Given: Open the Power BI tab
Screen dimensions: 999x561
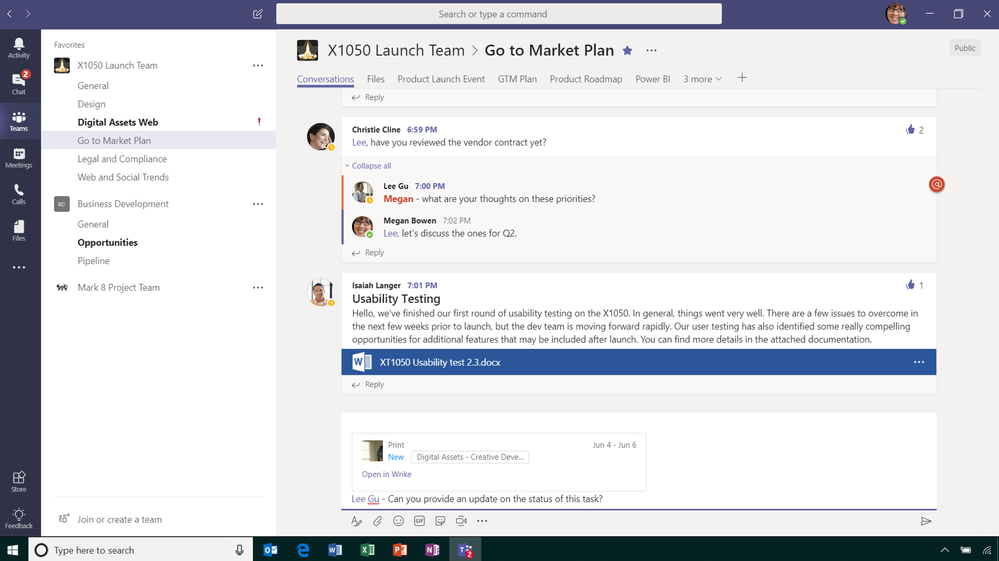Looking at the screenshot, I should [652, 79].
